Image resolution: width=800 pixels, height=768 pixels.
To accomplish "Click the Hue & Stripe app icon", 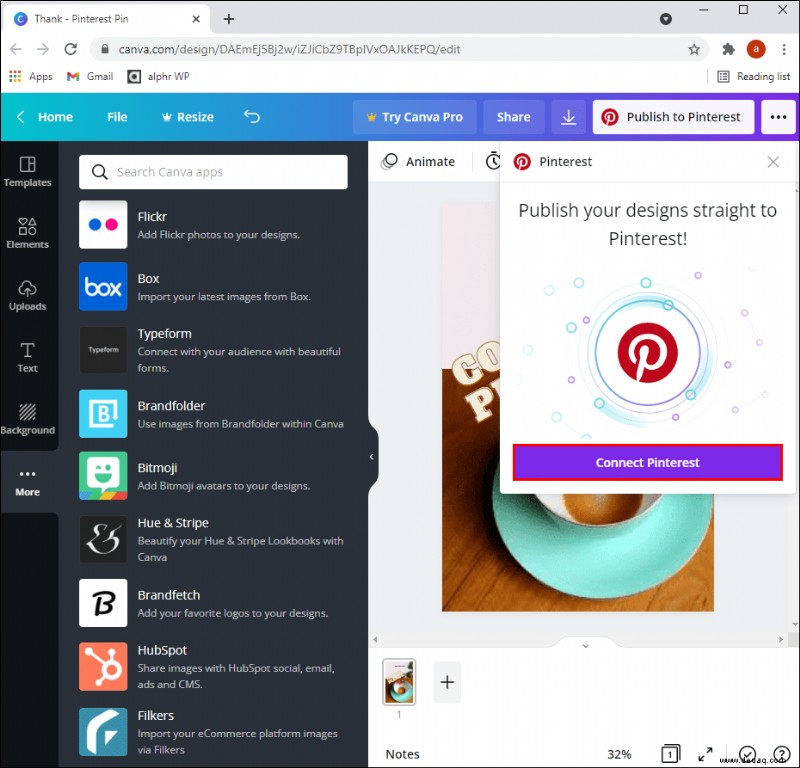I will click(x=103, y=539).
